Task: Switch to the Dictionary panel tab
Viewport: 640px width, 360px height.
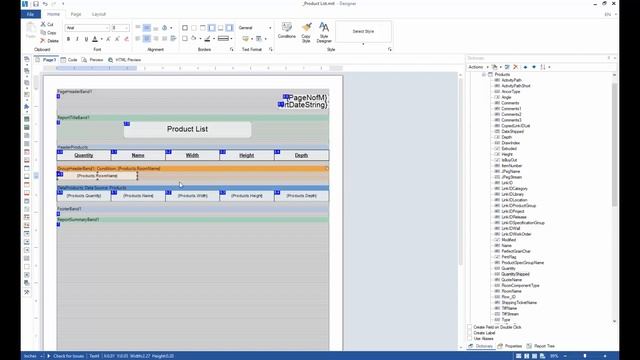Action: point(481,346)
